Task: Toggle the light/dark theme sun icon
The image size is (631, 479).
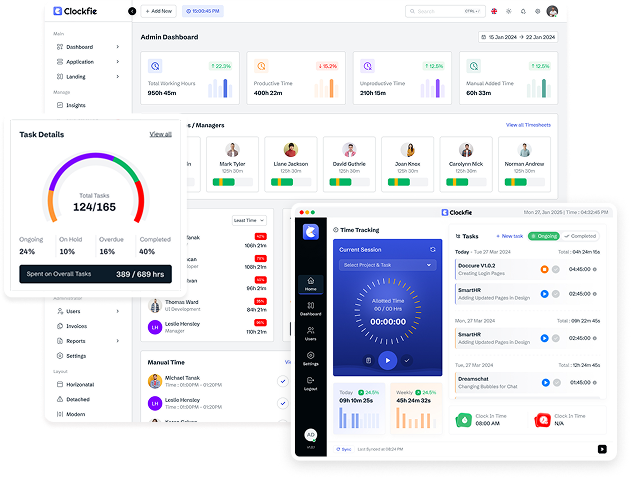Action: tap(509, 11)
